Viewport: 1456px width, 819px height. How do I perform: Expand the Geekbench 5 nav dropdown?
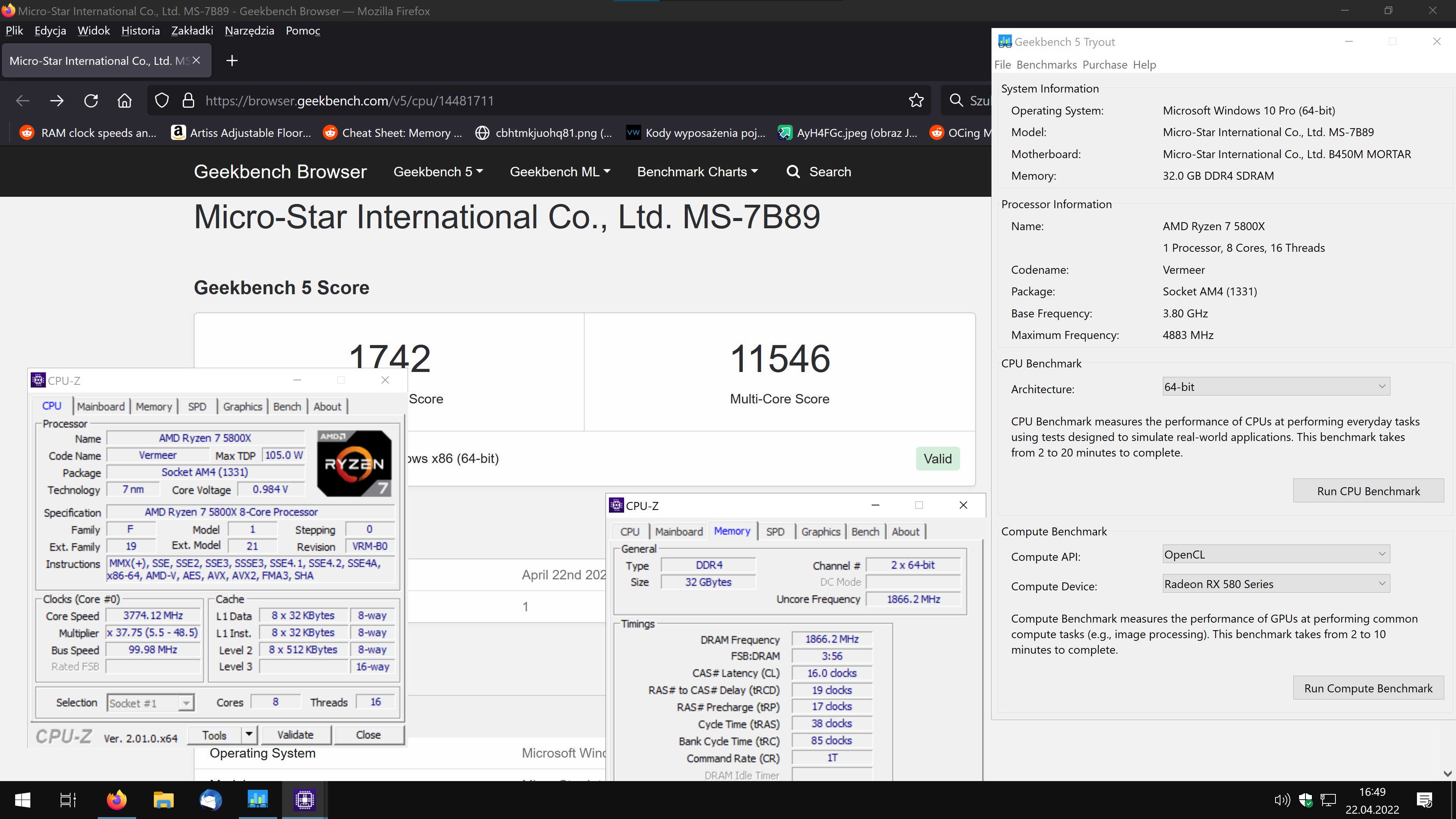tap(438, 172)
